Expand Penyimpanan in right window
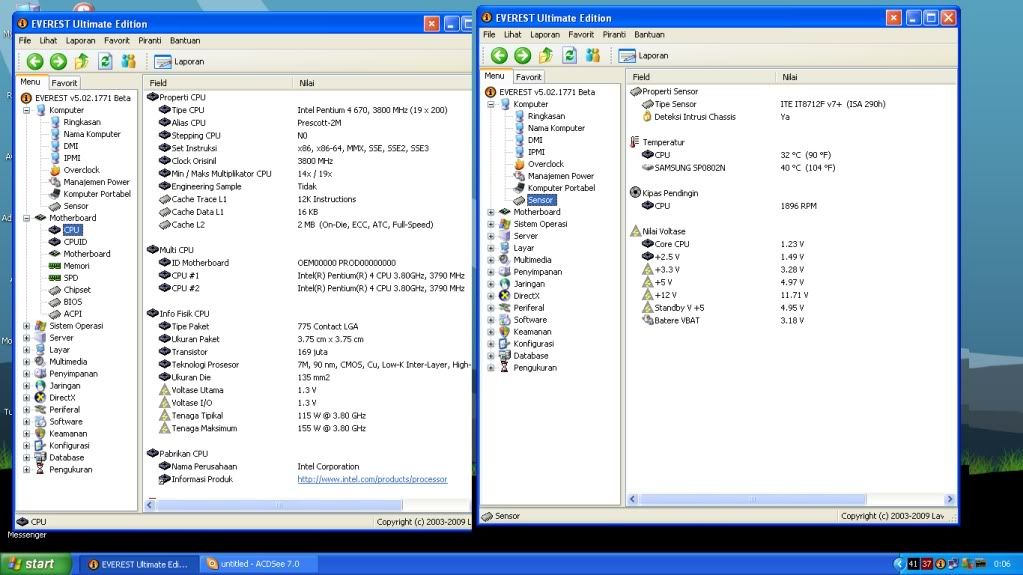Screen dimensions: 1023x575 (491, 272)
